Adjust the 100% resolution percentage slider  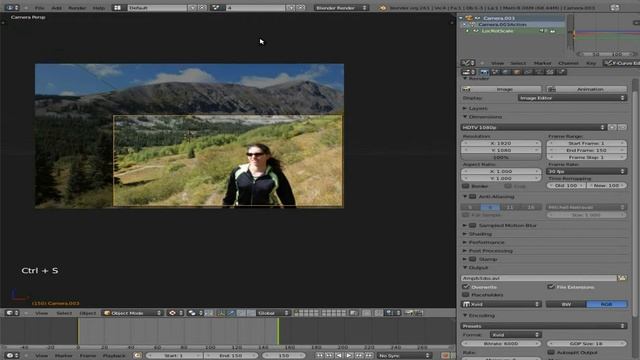tap(501, 157)
